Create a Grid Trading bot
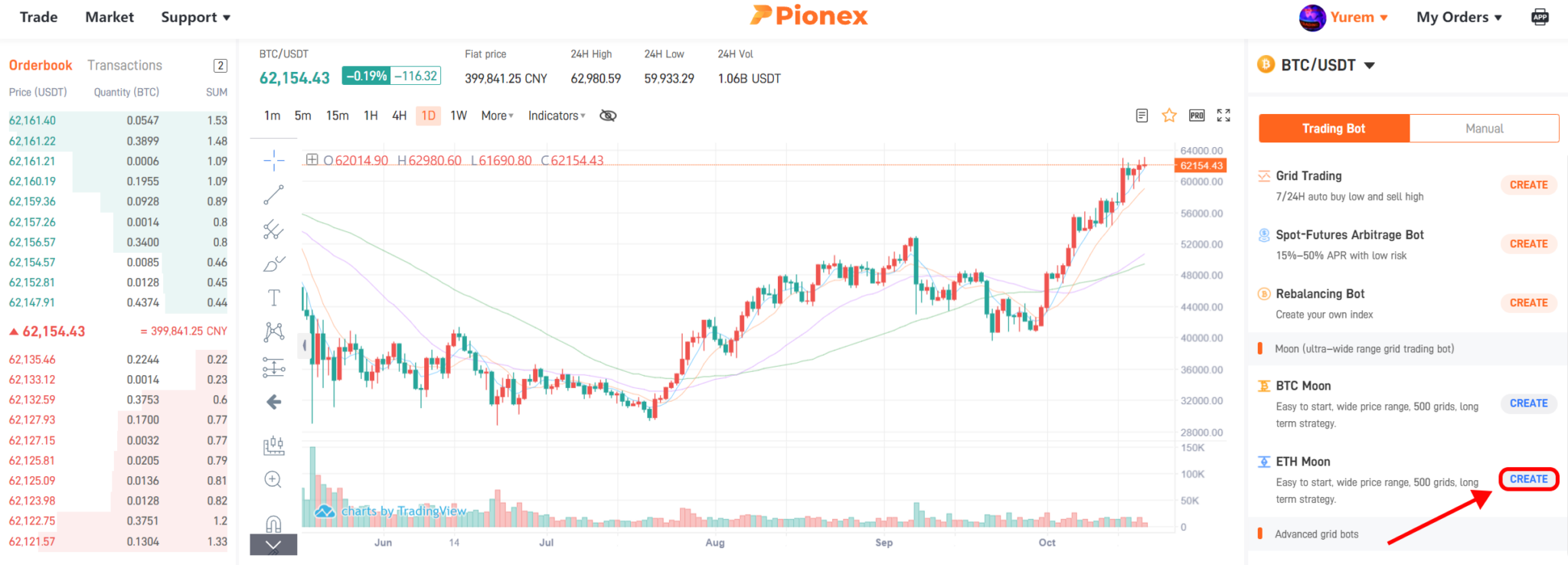This screenshot has height=565, width=1568. [x=1527, y=185]
